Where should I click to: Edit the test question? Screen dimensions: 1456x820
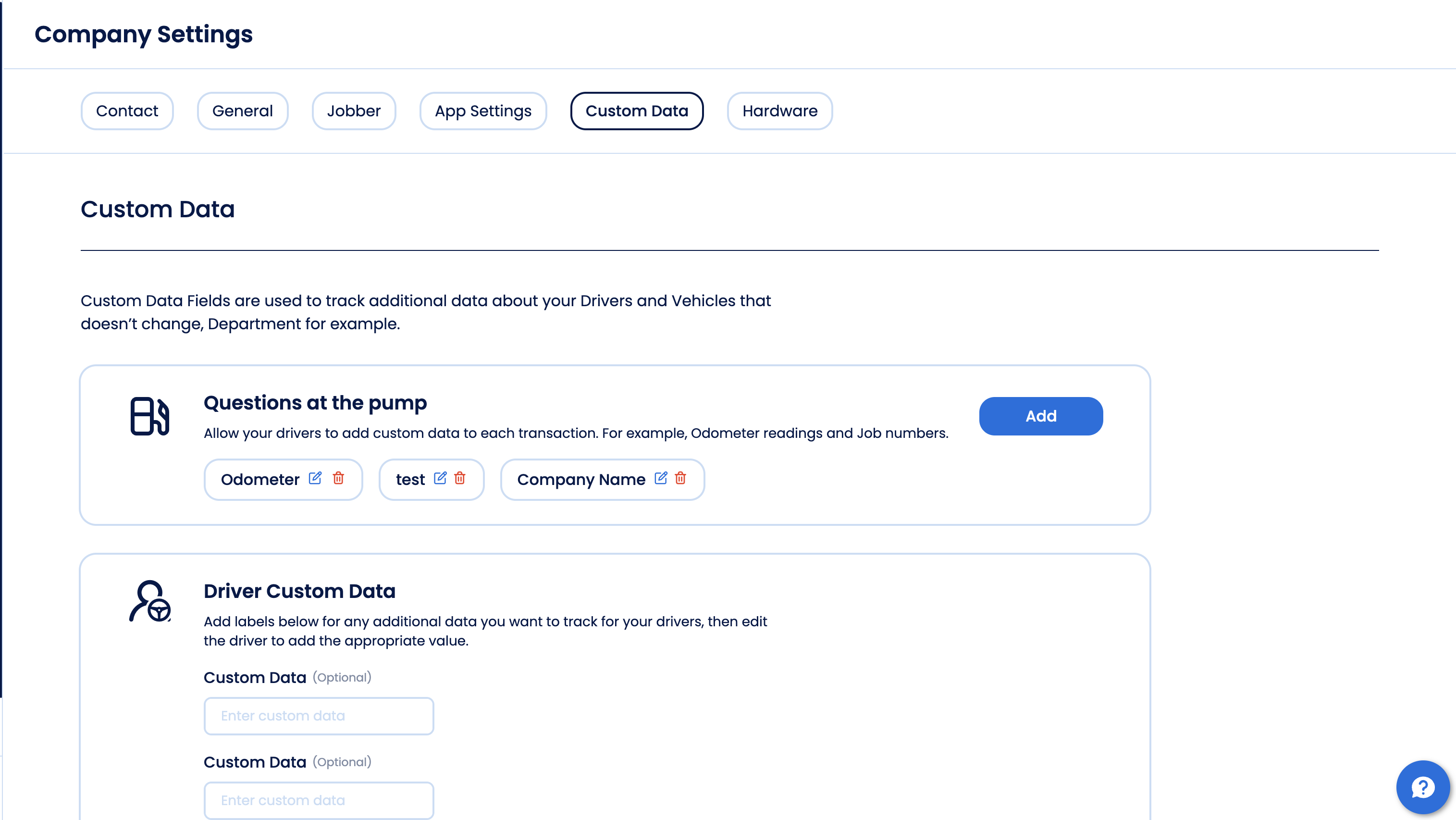pyautogui.click(x=440, y=478)
